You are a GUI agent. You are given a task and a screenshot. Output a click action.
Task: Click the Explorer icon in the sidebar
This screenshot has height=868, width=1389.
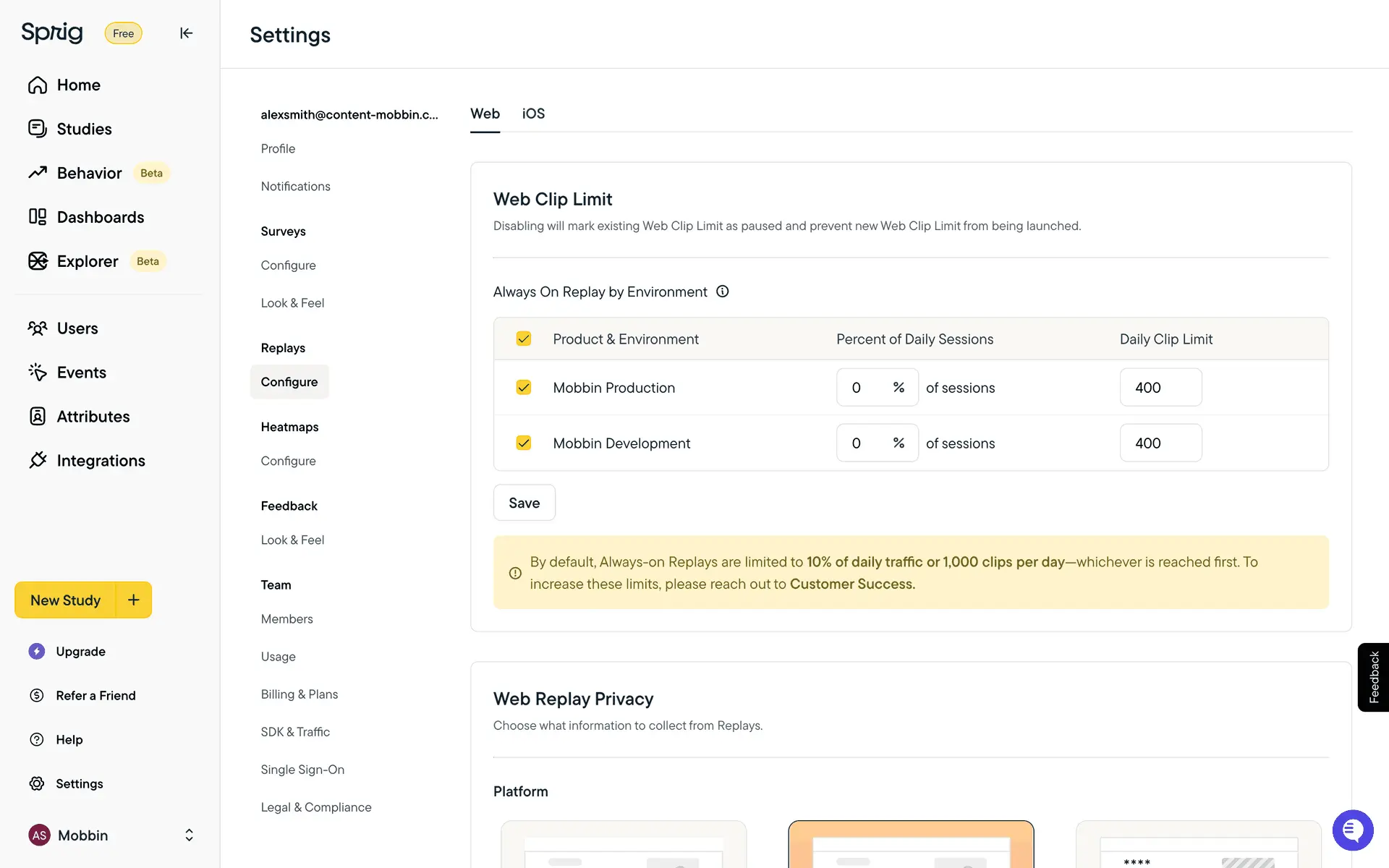38,261
